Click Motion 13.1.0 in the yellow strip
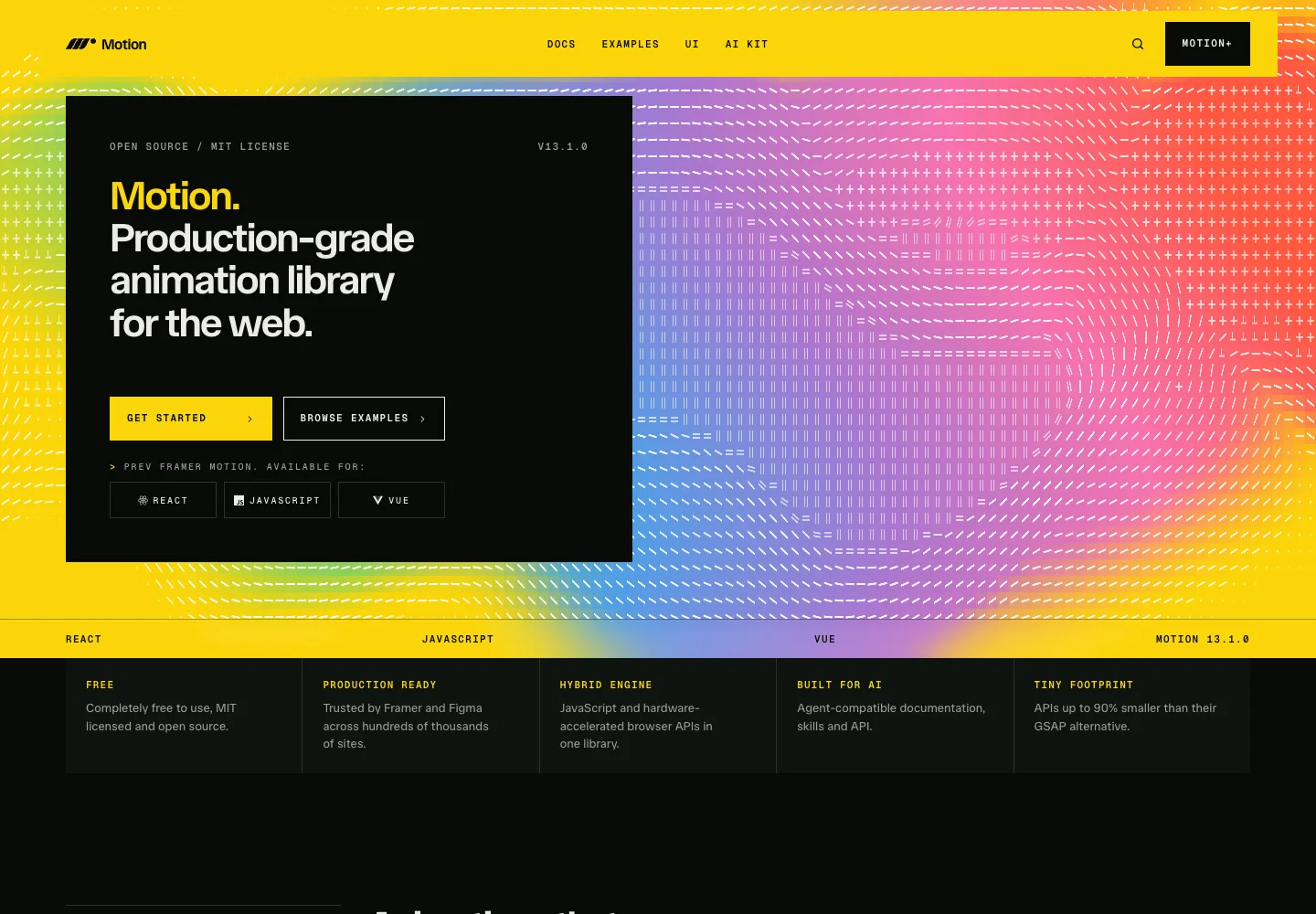Viewport: 1316px width, 914px height. (1203, 640)
